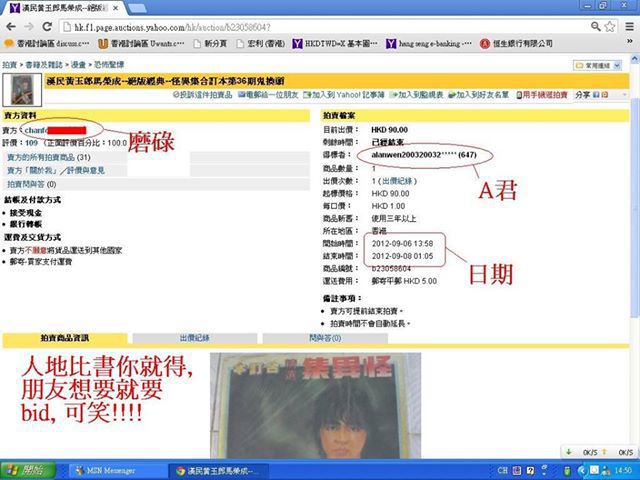
Task: Click the Facebook share icon
Action: click(596, 95)
